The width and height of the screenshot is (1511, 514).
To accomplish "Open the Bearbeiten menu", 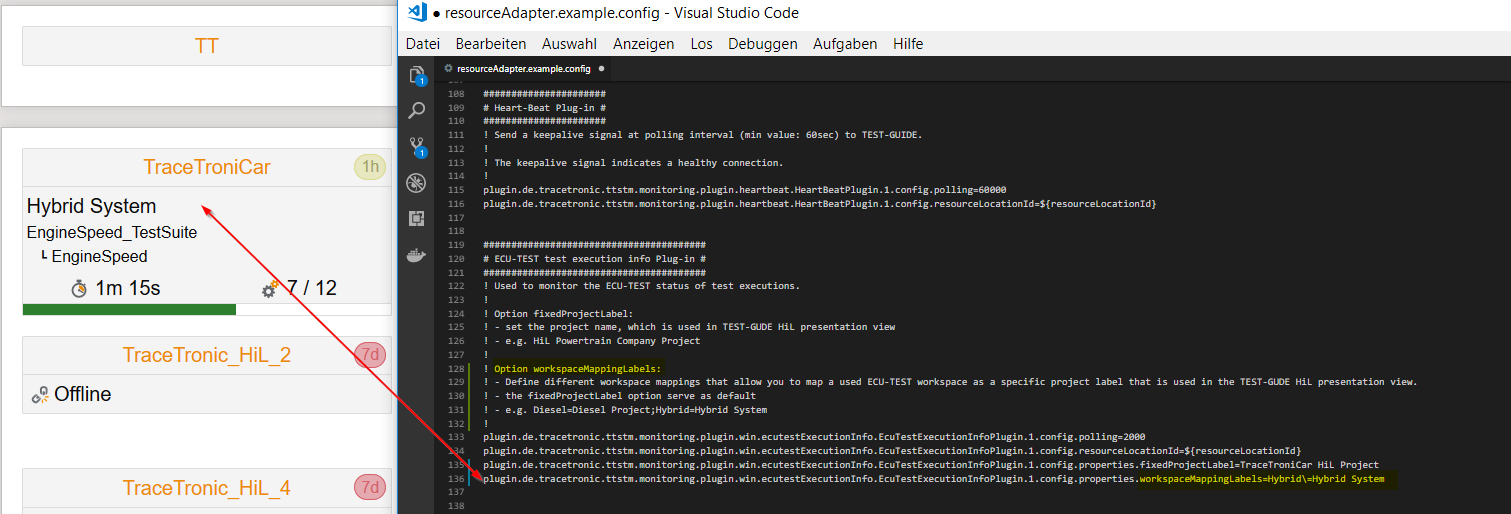I will tap(491, 44).
